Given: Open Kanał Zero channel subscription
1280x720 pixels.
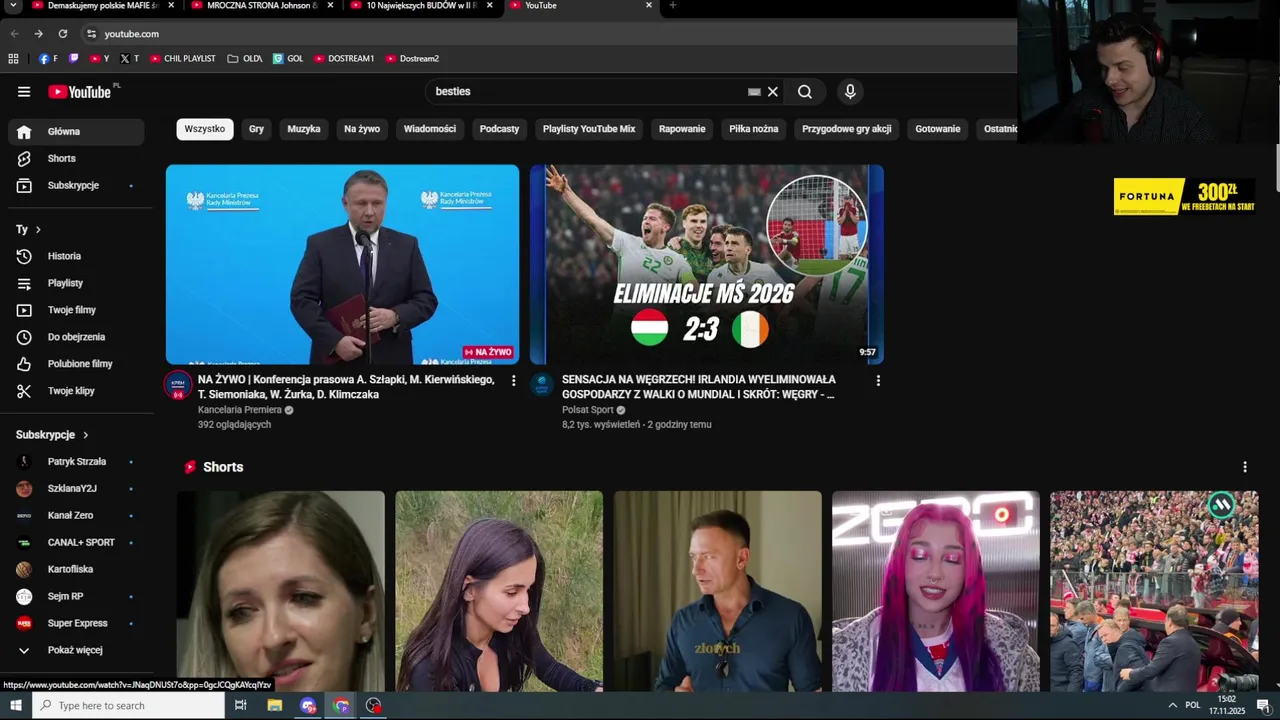Looking at the screenshot, I should click(76, 516).
